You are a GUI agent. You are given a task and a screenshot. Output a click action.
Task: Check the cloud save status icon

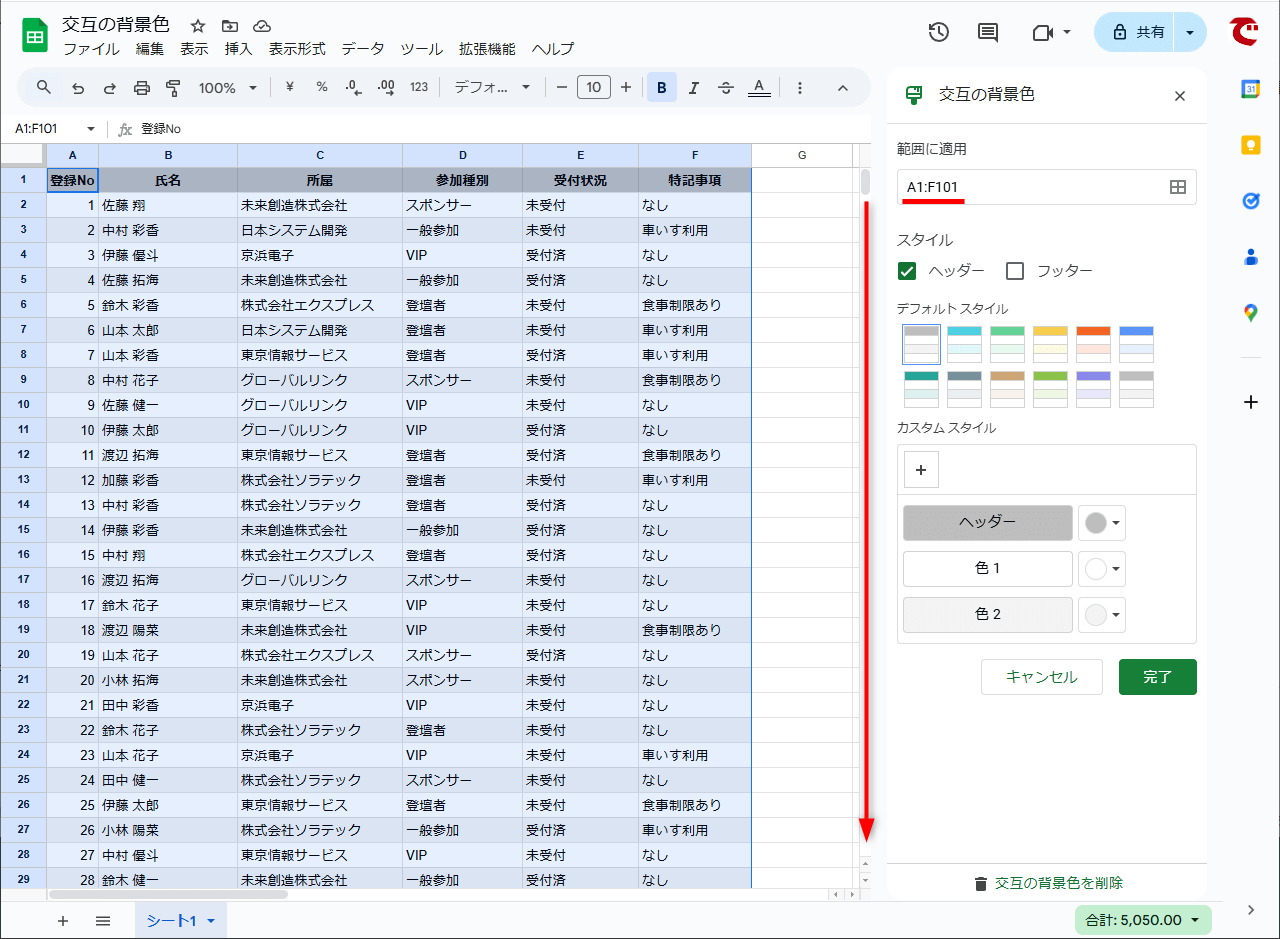pyautogui.click(x=262, y=26)
